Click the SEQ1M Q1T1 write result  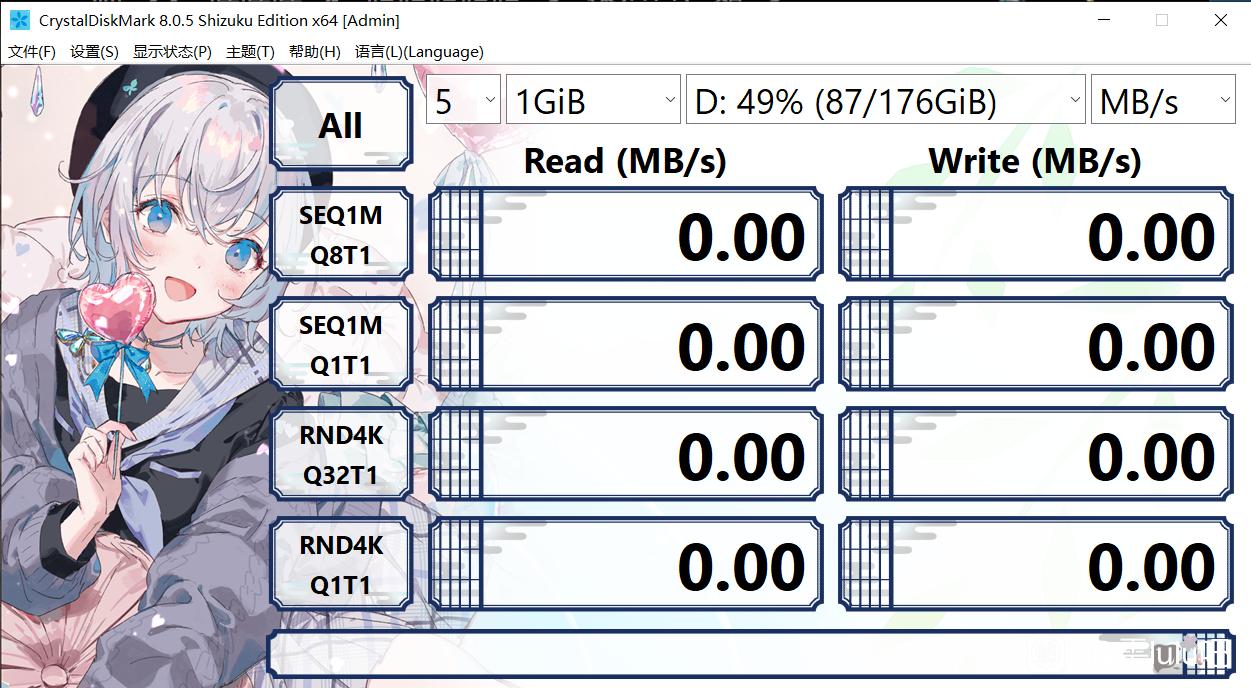click(x=1036, y=344)
